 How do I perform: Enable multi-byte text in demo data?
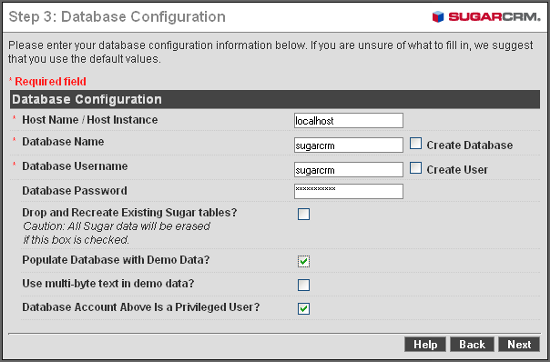304,285
